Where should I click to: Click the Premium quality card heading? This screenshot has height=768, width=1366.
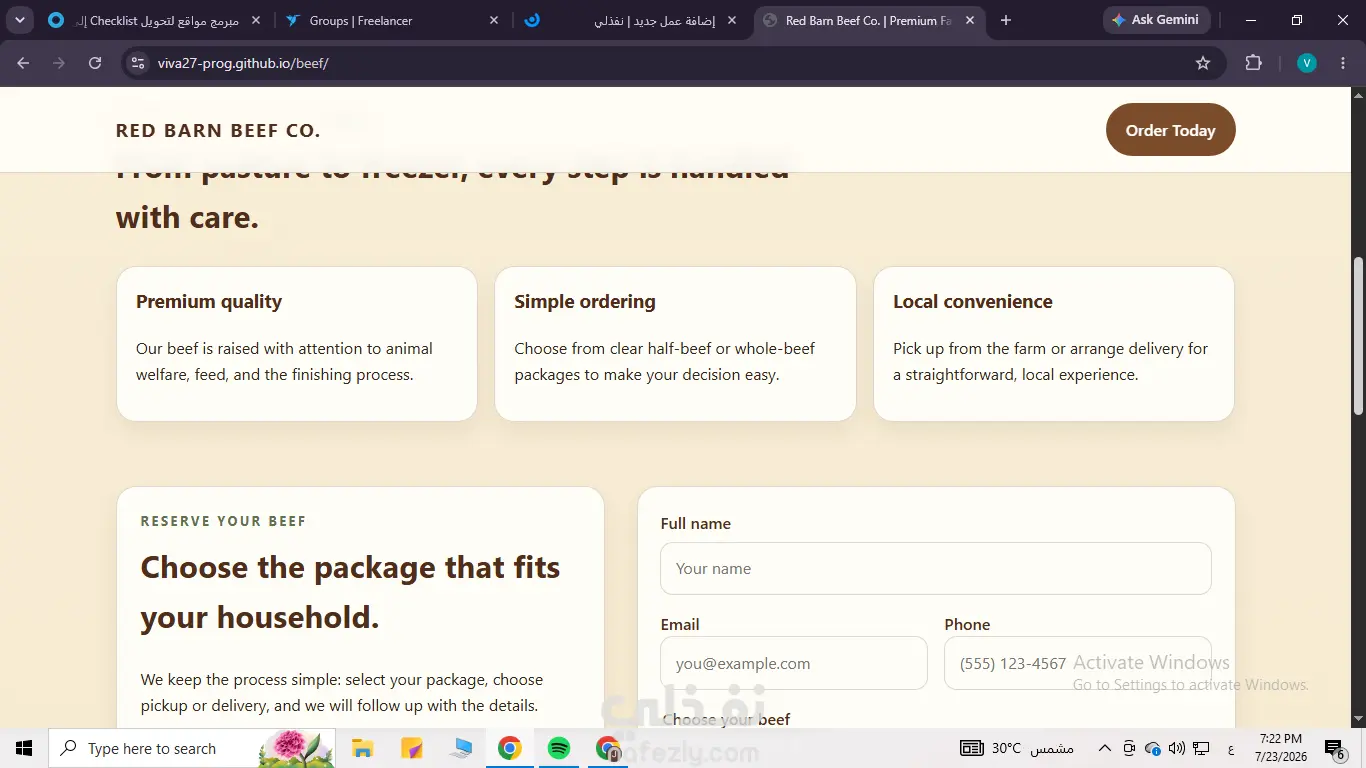click(x=209, y=302)
